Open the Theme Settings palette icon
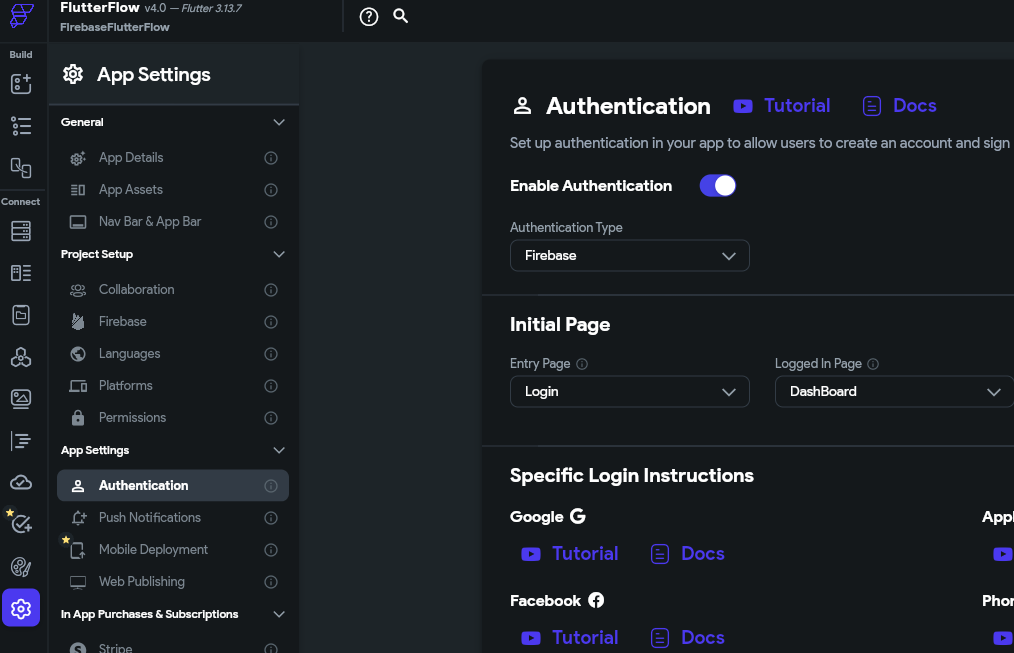Screen dimensions: 1014x653 point(21,567)
